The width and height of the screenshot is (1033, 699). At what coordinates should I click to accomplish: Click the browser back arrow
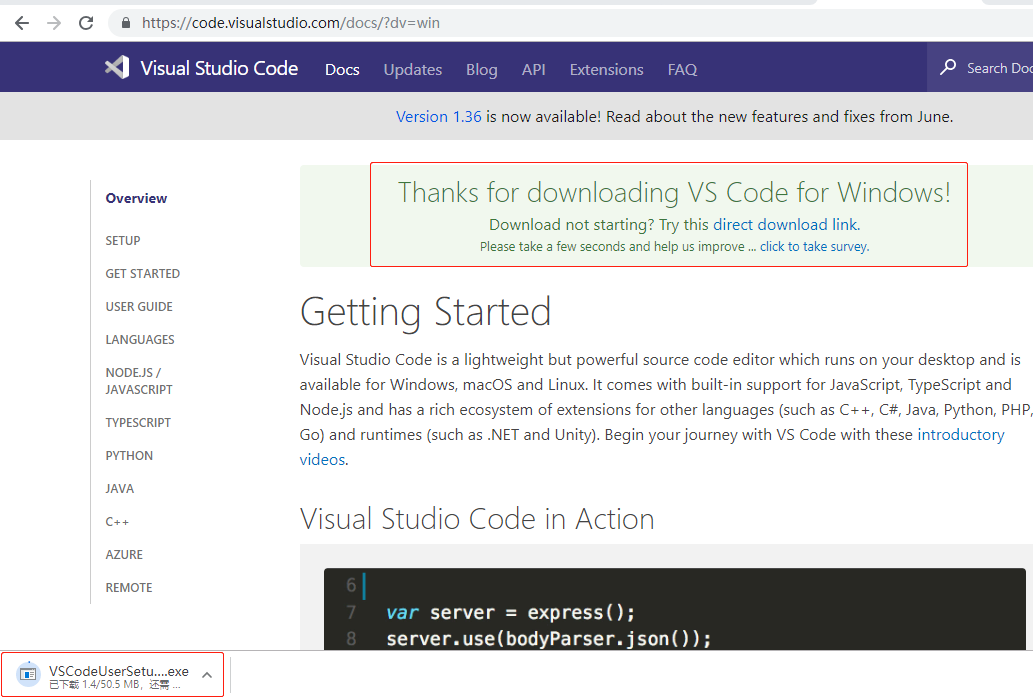pos(22,23)
